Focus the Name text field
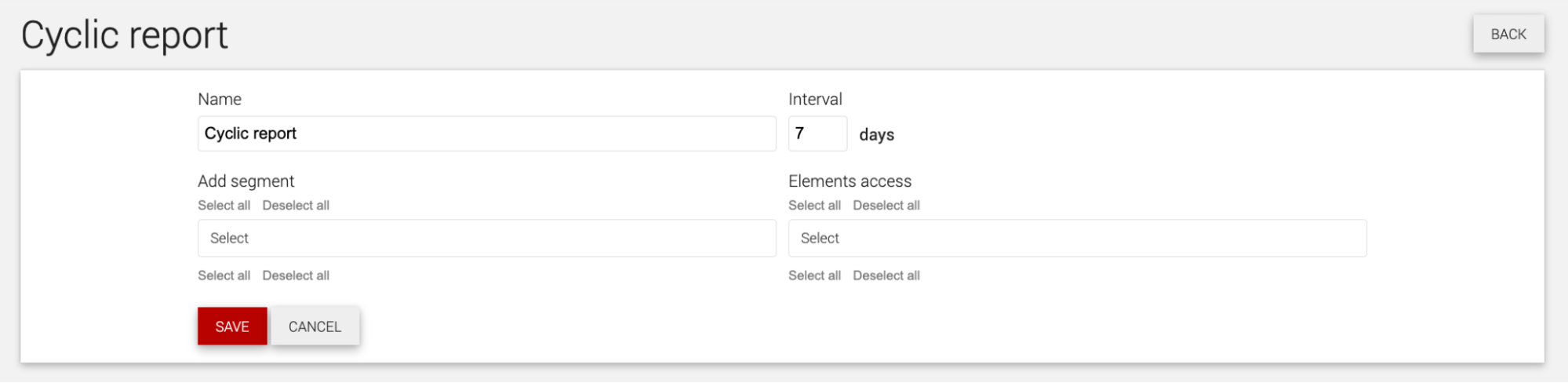Image resolution: width=1568 pixels, height=383 pixels. 486,133
